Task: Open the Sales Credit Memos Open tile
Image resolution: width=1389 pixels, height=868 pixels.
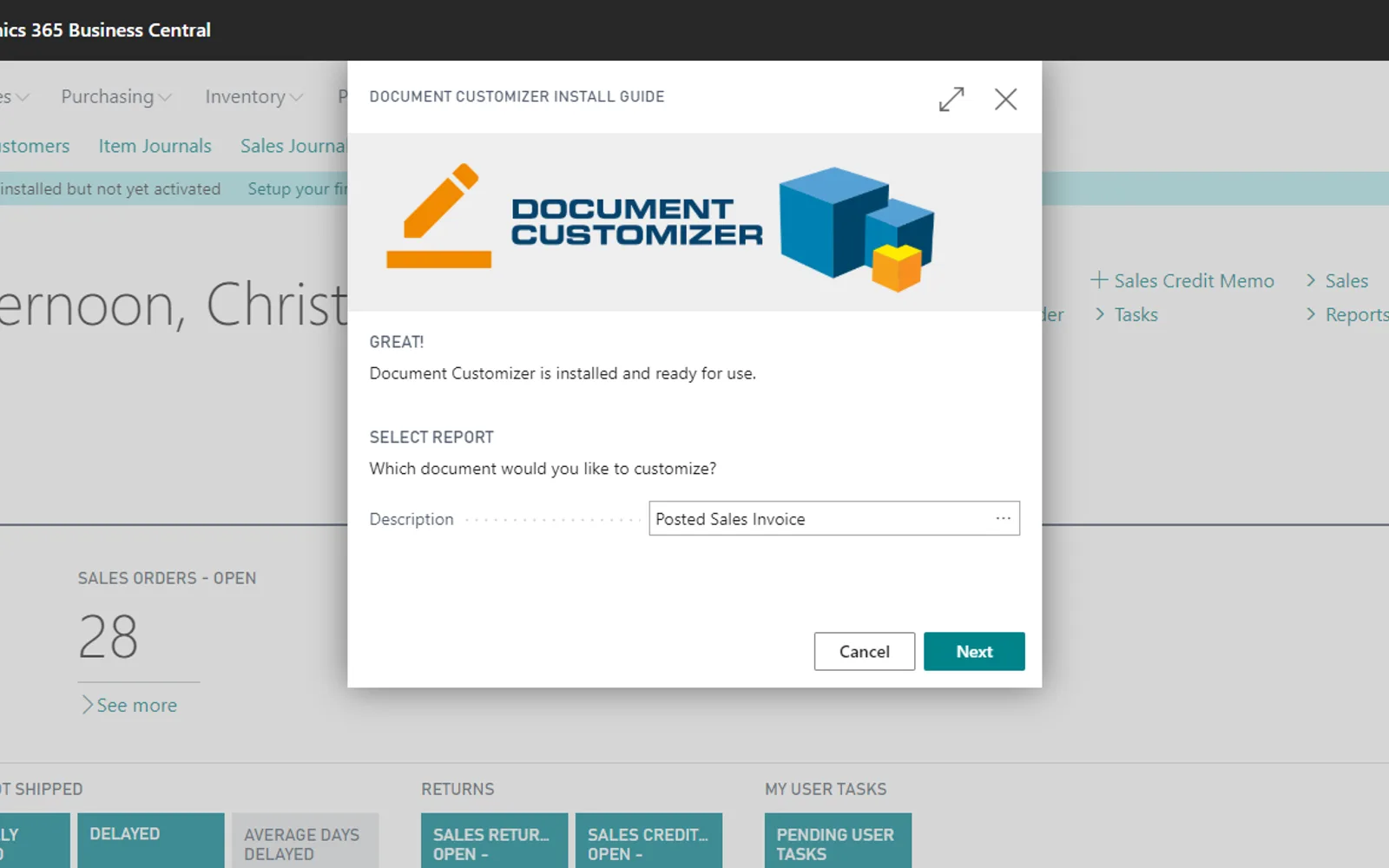Action: pyautogui.click(x=649, y=840)
